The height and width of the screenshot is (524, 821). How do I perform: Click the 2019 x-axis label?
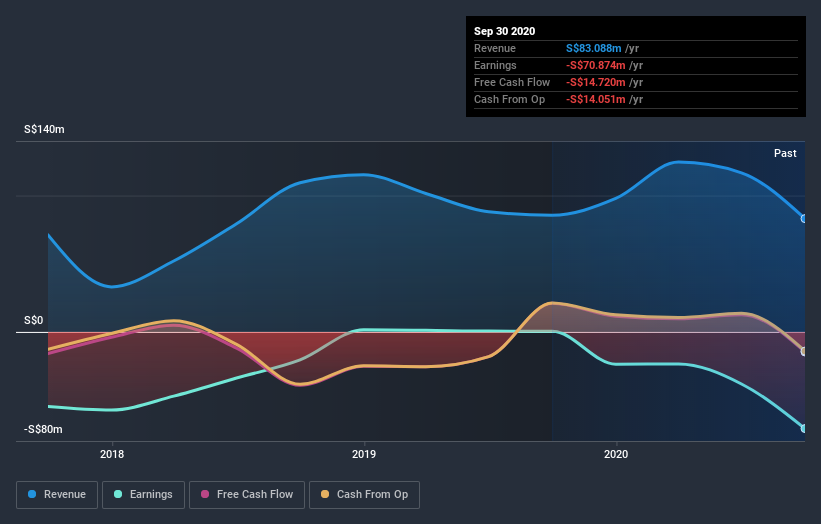pyautogui.click(x=364, y=454)
